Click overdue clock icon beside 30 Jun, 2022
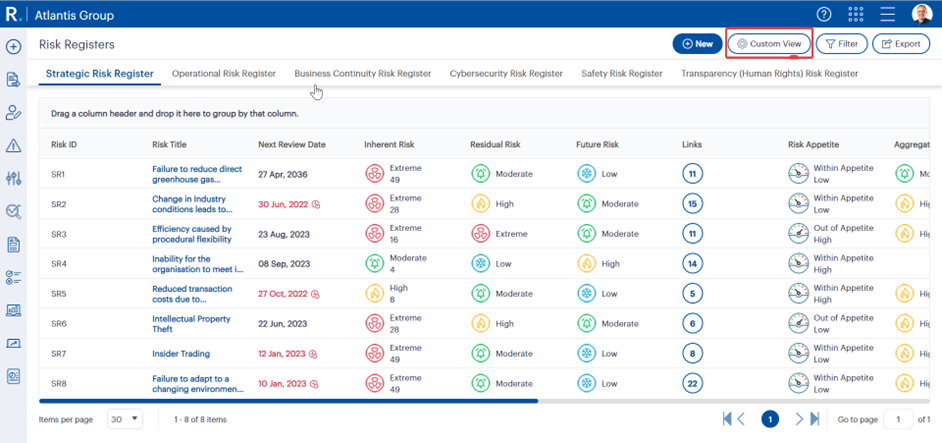Image resolution: width=942 pixels, height=443 pixels. pos(316,204)
